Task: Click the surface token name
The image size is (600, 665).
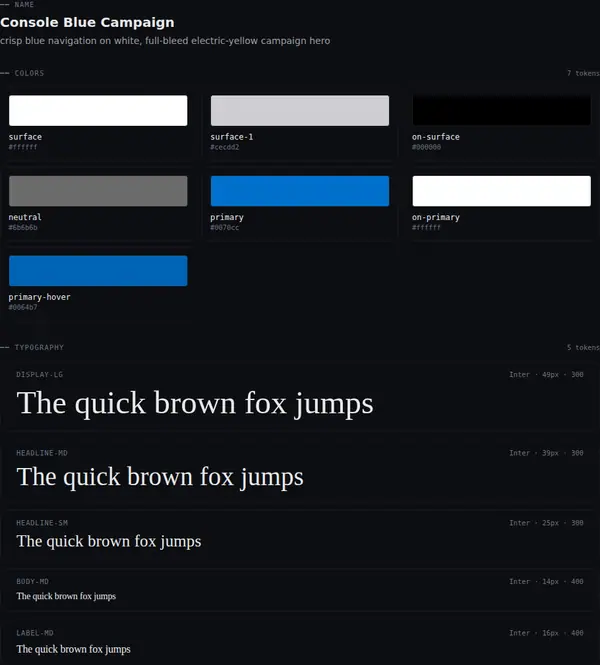Action: (x=25, y=137)
